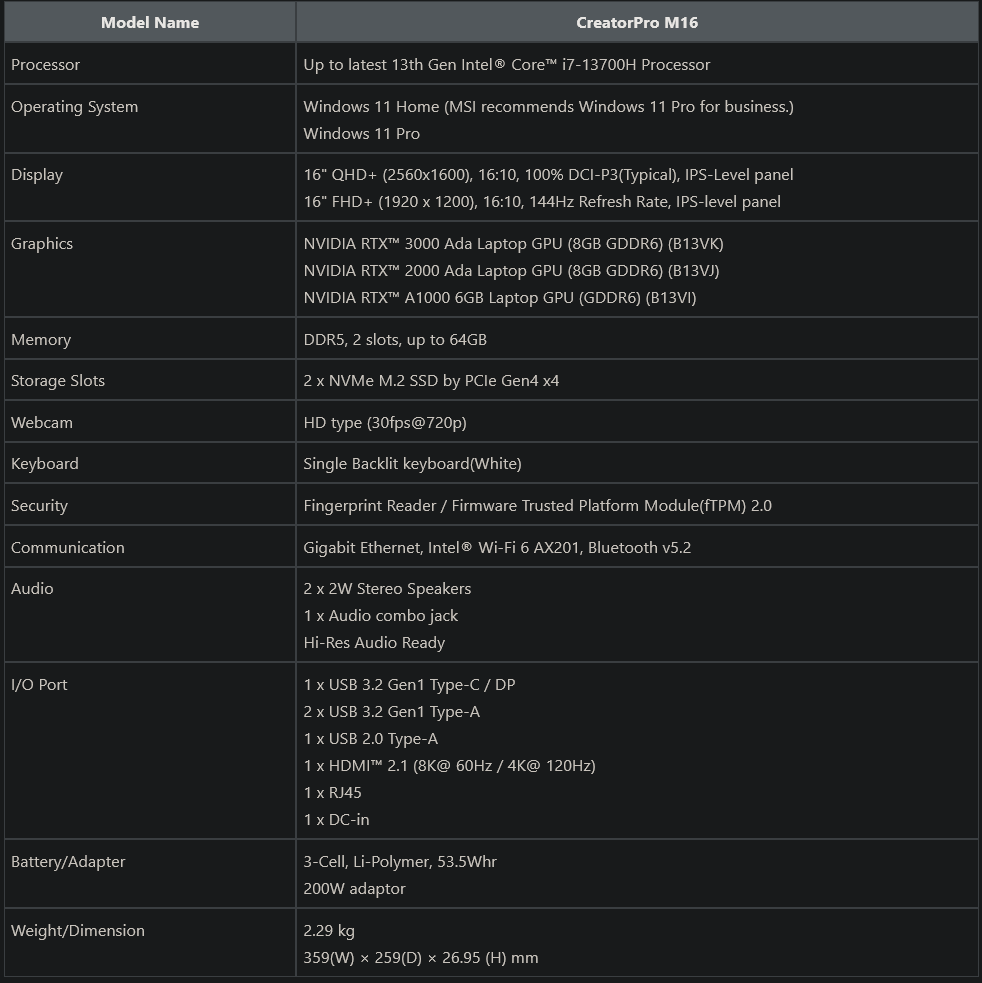This screenshot has width=982, height=983.
Task: Select the Operating System label
Action: point(75,107)
